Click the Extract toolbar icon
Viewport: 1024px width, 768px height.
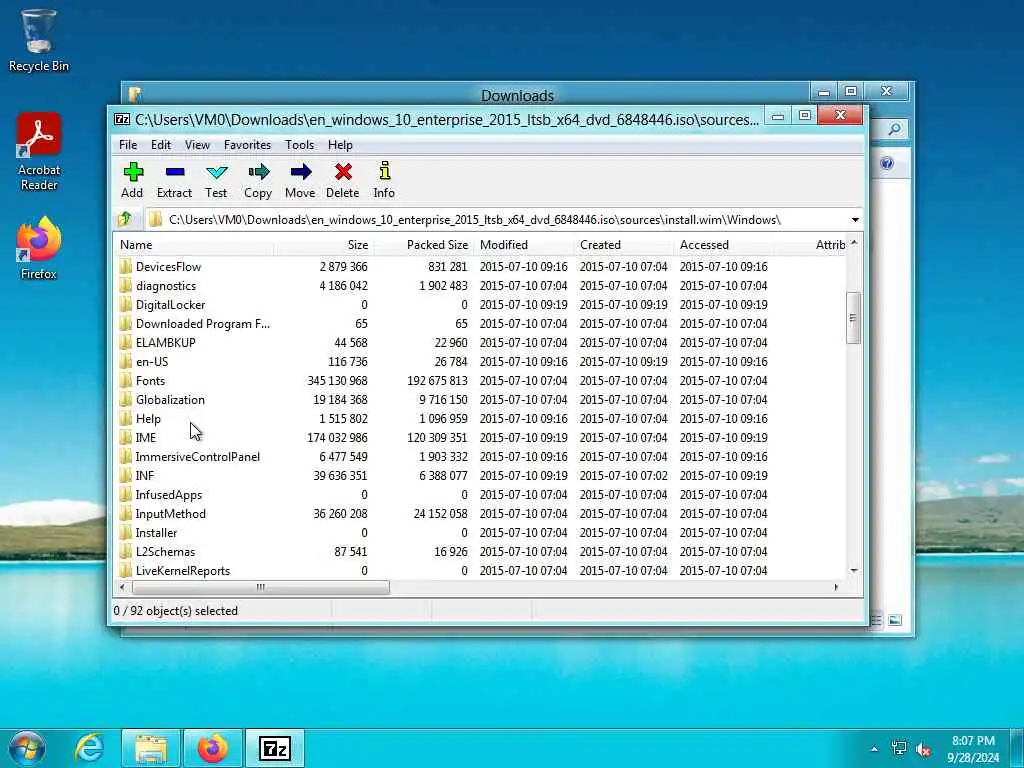[x=174, y=172]
